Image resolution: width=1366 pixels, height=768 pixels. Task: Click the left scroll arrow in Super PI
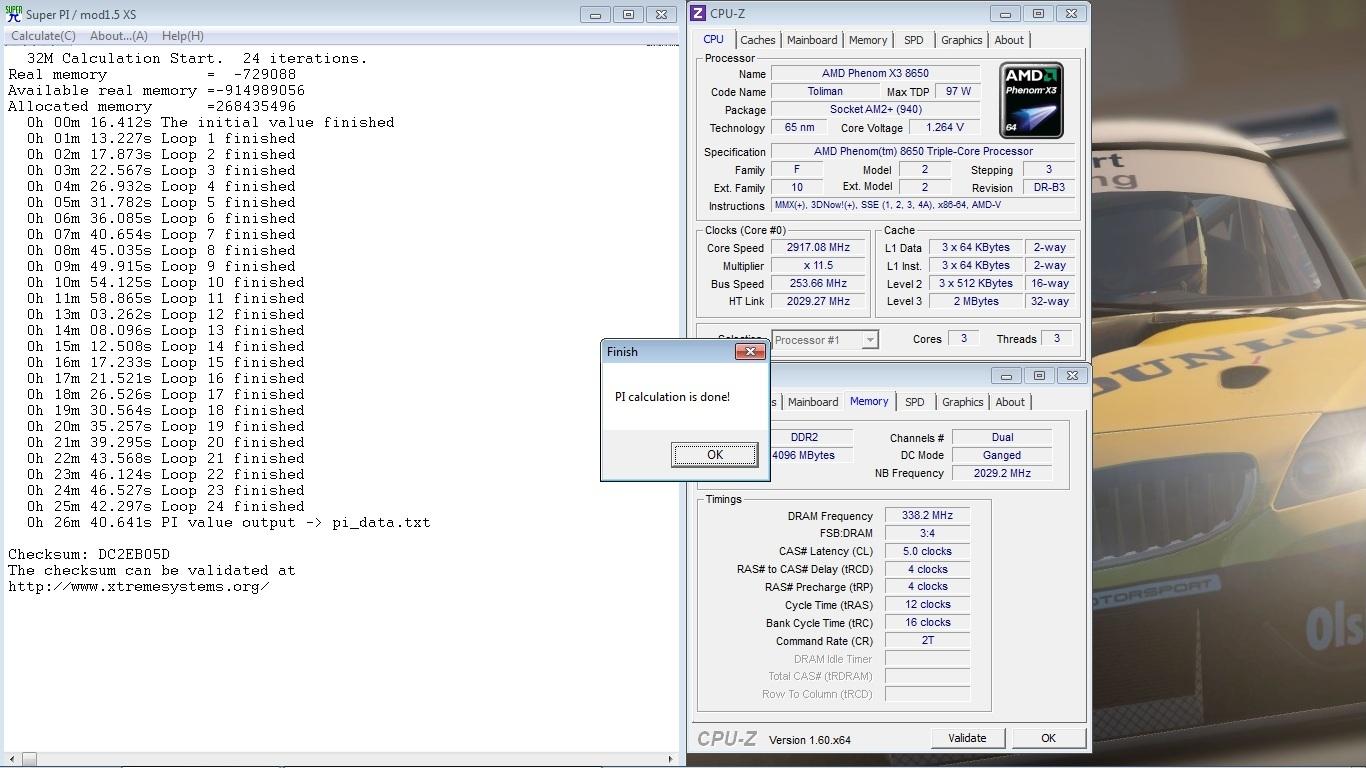[x=11, y=759]
